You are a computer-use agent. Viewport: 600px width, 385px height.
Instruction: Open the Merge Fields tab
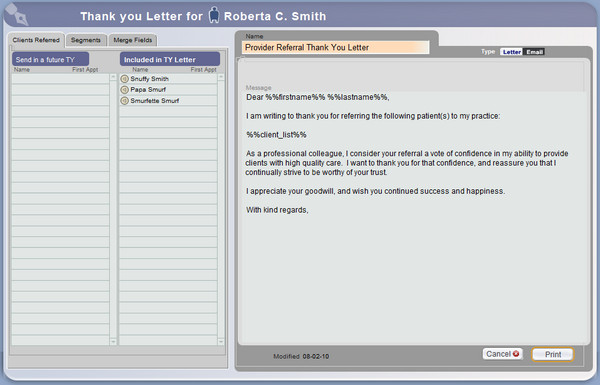(x=133, y=40)
